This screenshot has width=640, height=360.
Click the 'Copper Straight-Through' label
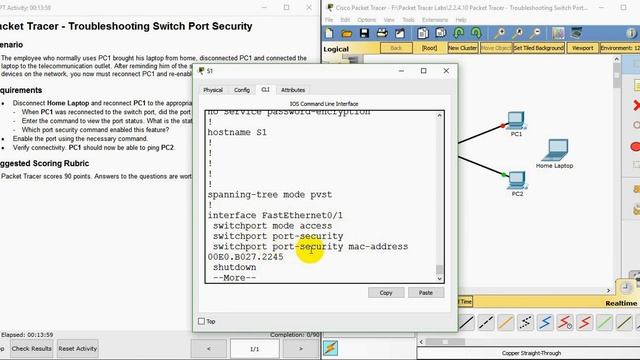coord(531,353)
